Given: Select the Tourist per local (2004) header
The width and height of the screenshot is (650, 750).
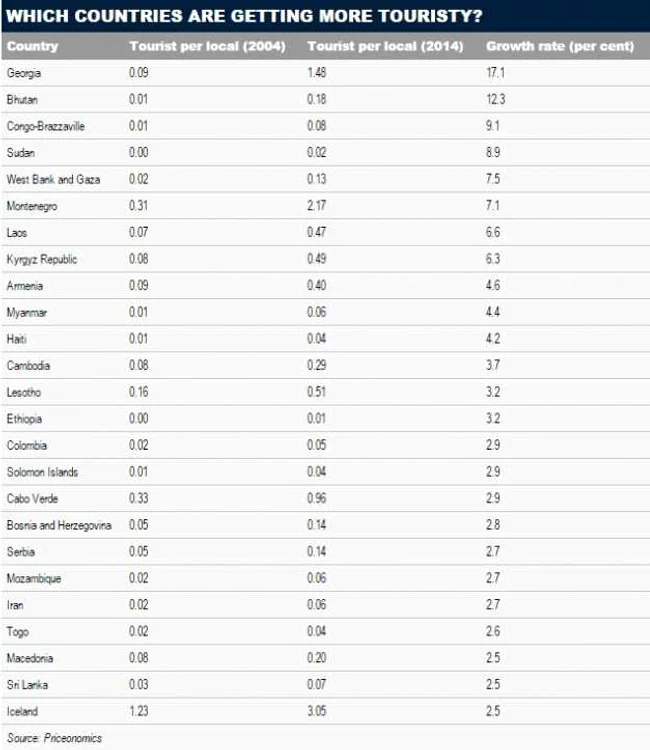Looking at the screenshot, I should [x=207, y=46].
